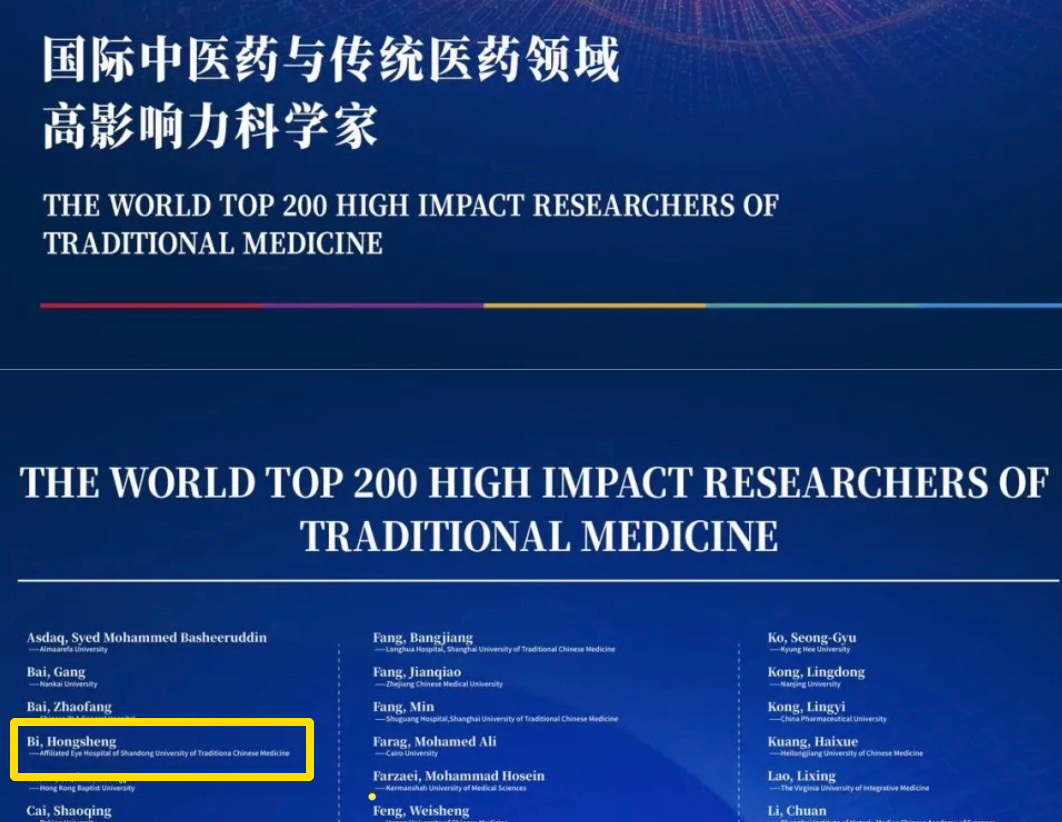Select the name Kong, Lingyi
Viewport: 1062px width, 822px height.
806,707
